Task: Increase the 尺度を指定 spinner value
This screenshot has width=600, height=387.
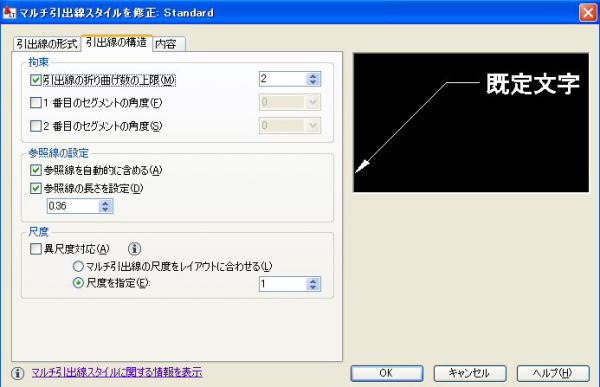Action: [313, 281]
